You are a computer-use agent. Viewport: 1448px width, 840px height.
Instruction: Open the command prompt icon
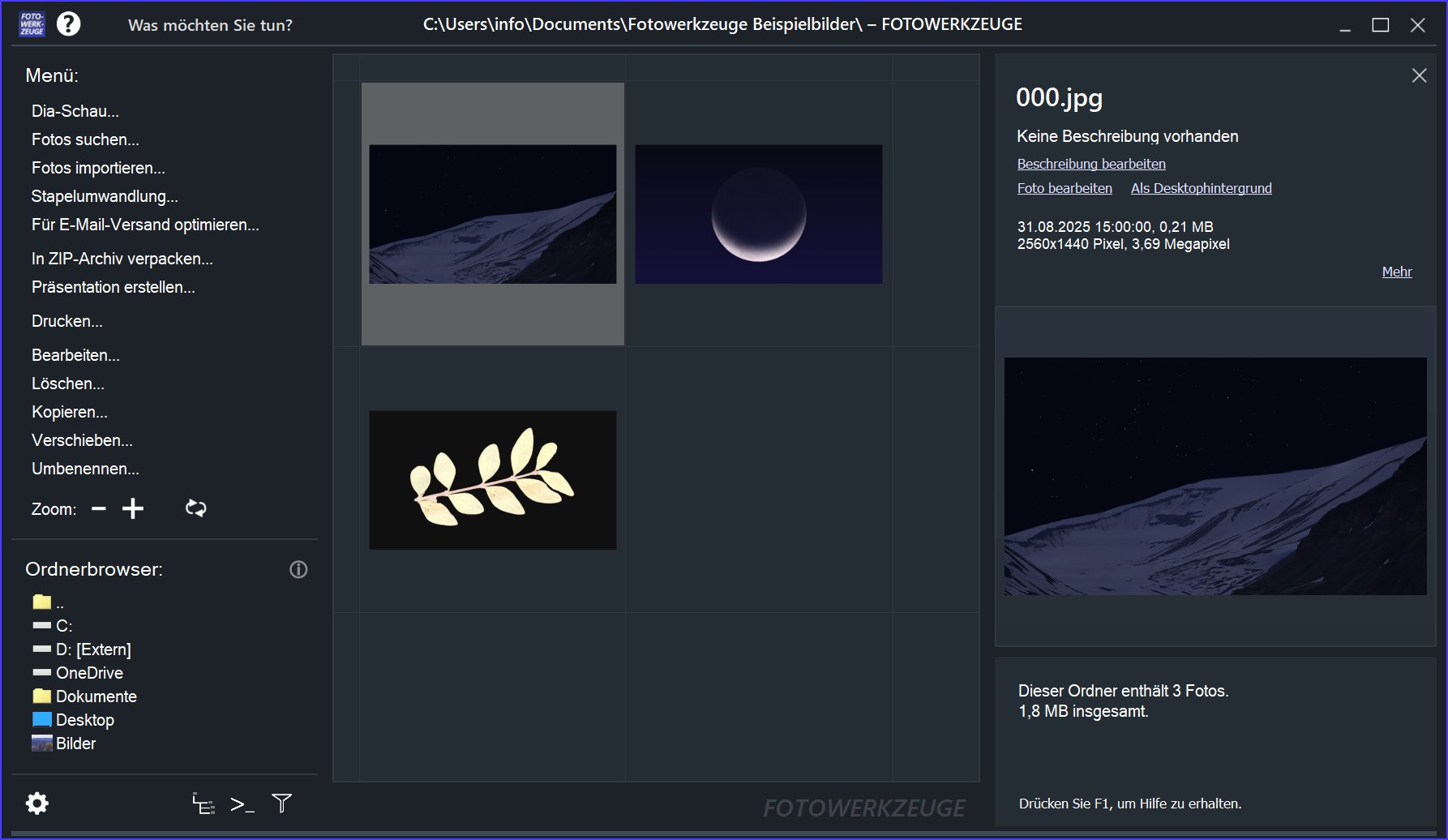tap(242, 804)
